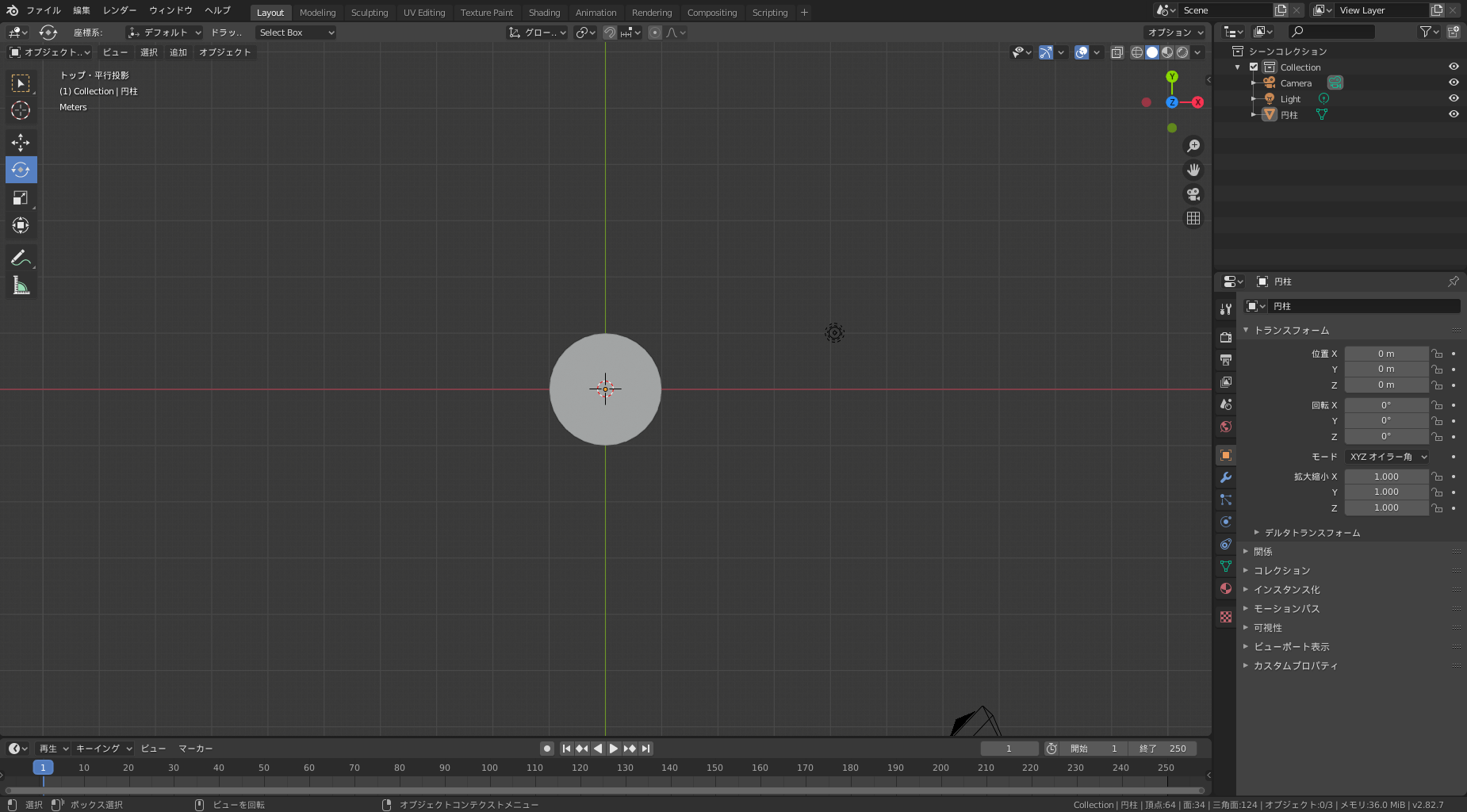Open the XYZ オイラー角 rotation mode dropdown
Image resolution: width=1467 pixels, height=812 pixels.
point(1387,457)
